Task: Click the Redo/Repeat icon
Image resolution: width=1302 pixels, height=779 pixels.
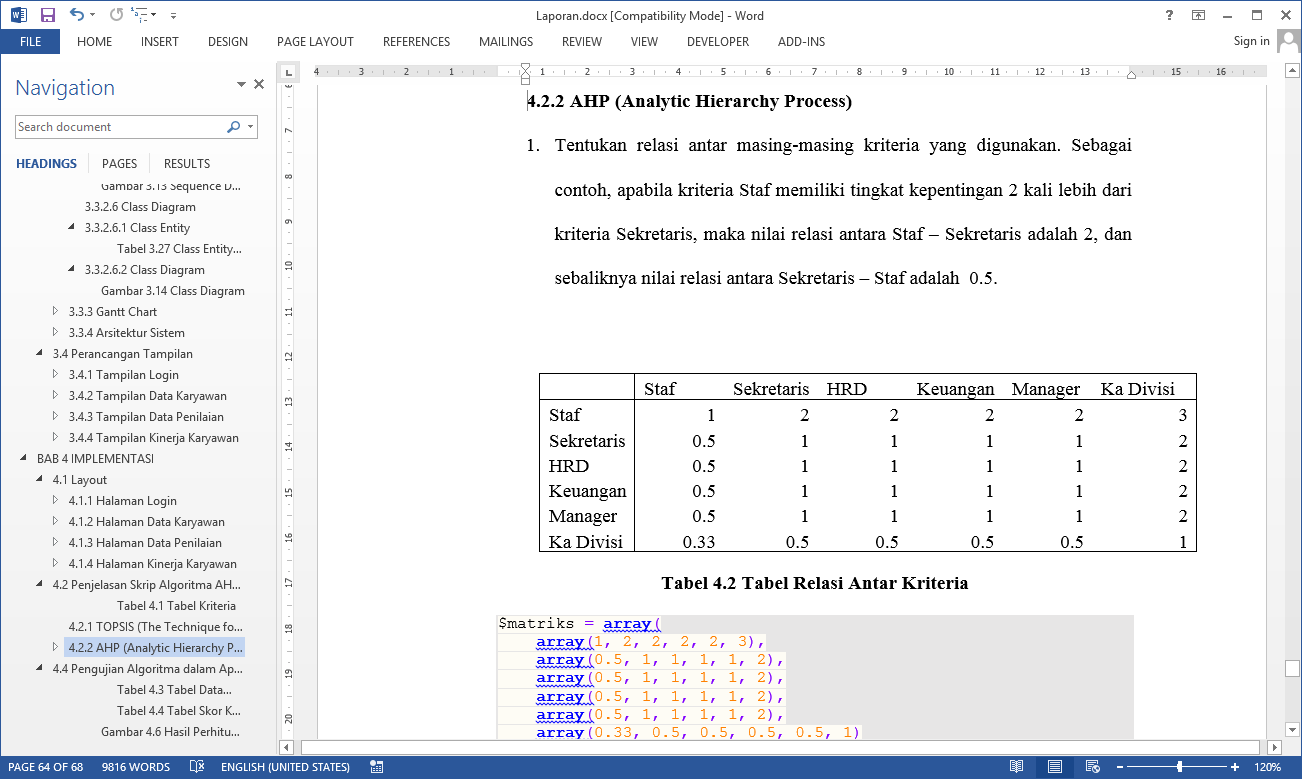Action: (x=116, y=15)
